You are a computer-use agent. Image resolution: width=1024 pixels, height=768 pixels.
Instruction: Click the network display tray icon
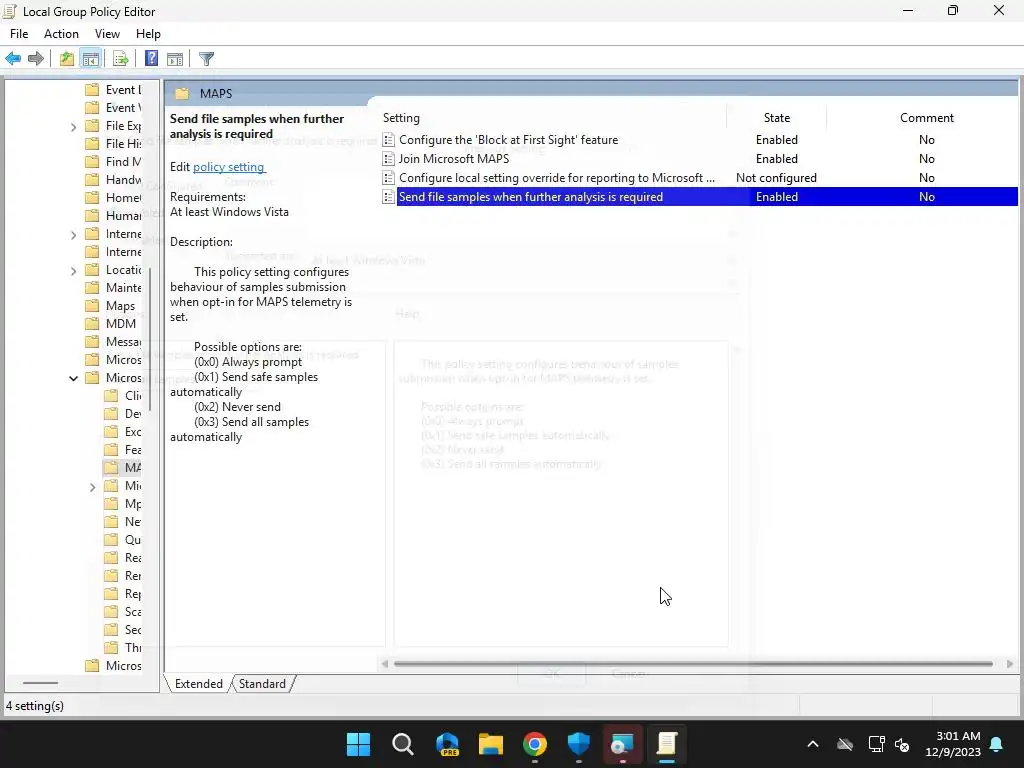(876, 744)
